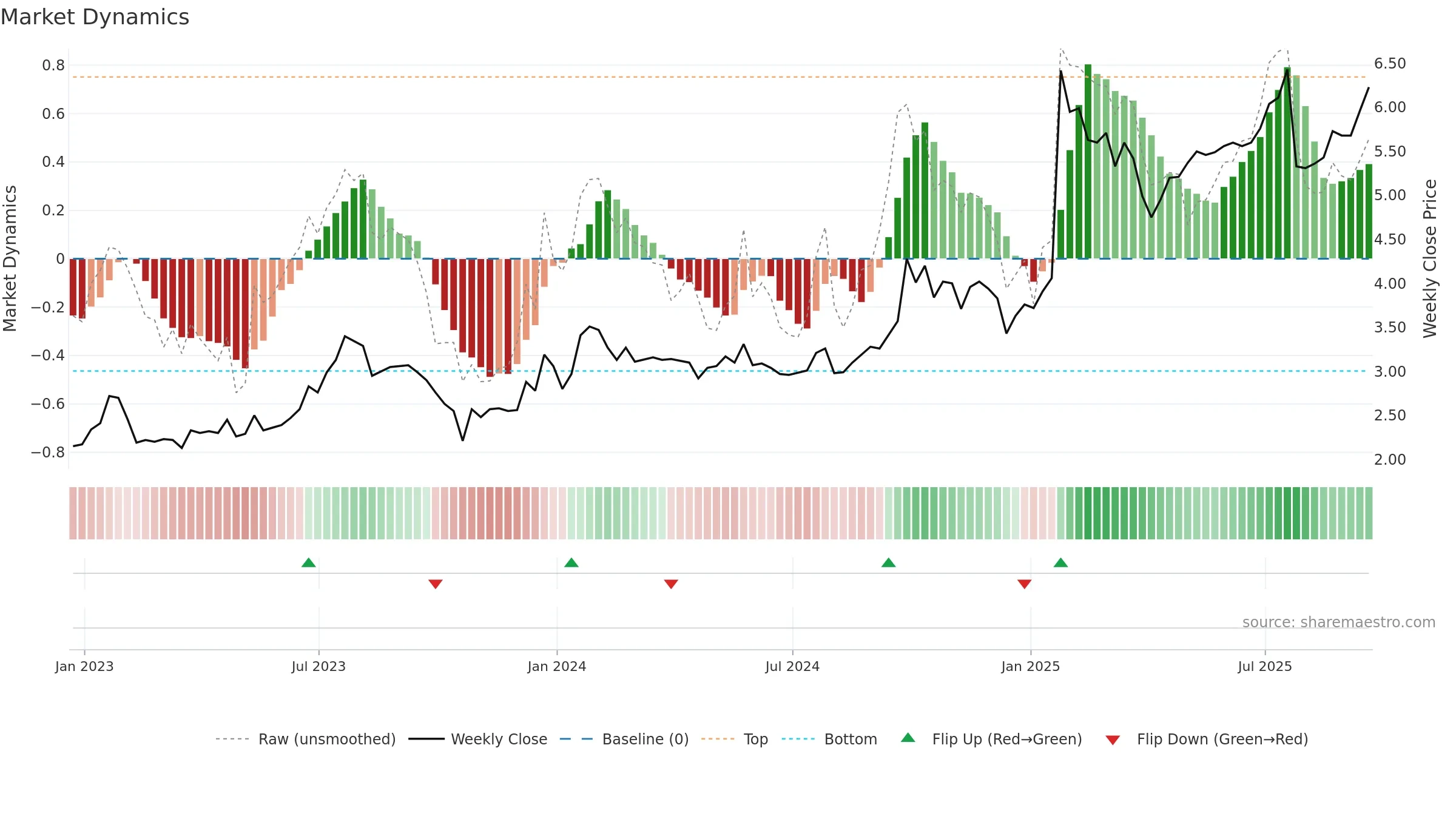Click the red Flip Down legend triangle icon
Image resolution: width=1456 pixels, height=819 pixels.
(1113, 740)
